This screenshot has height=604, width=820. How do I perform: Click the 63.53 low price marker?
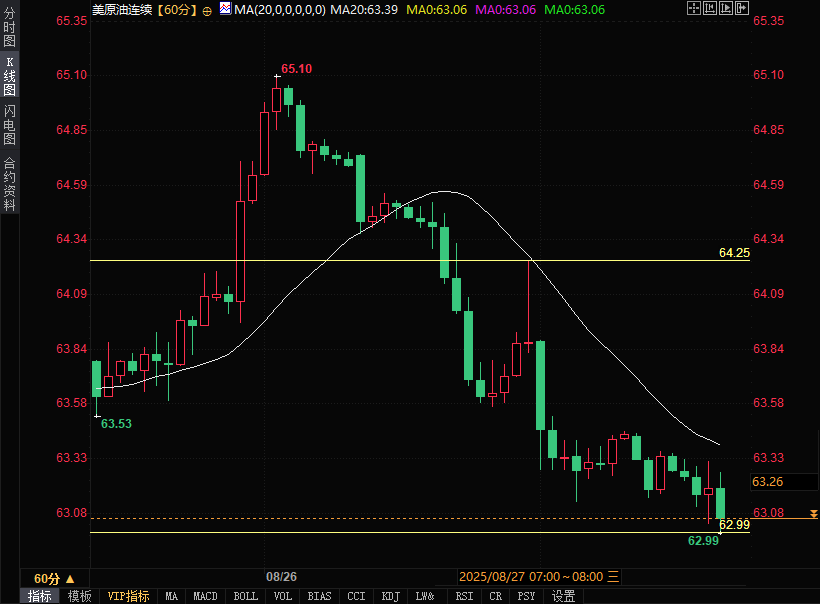point(116,424)
